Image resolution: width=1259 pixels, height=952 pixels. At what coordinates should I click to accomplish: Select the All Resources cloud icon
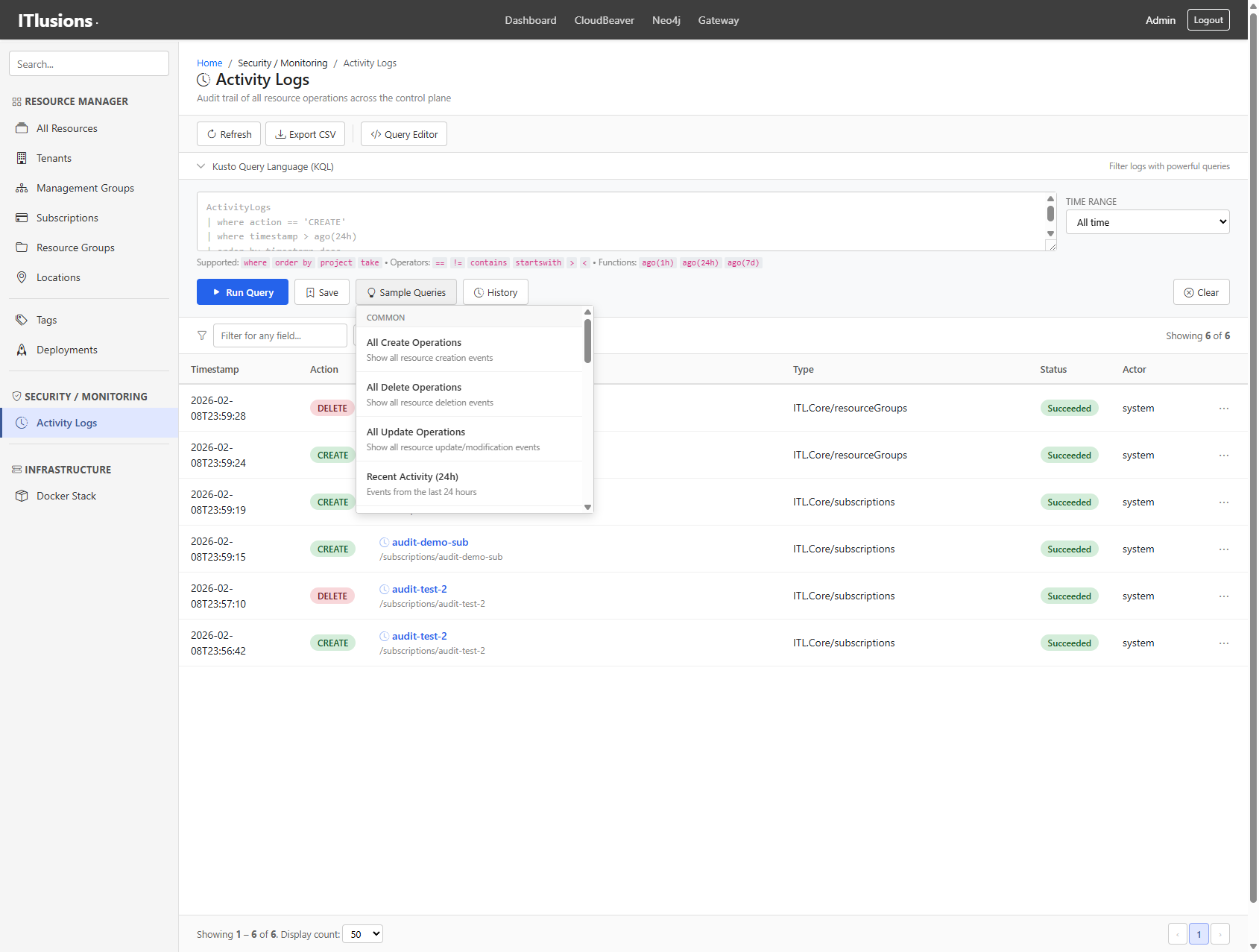click(x=22, y=128)
